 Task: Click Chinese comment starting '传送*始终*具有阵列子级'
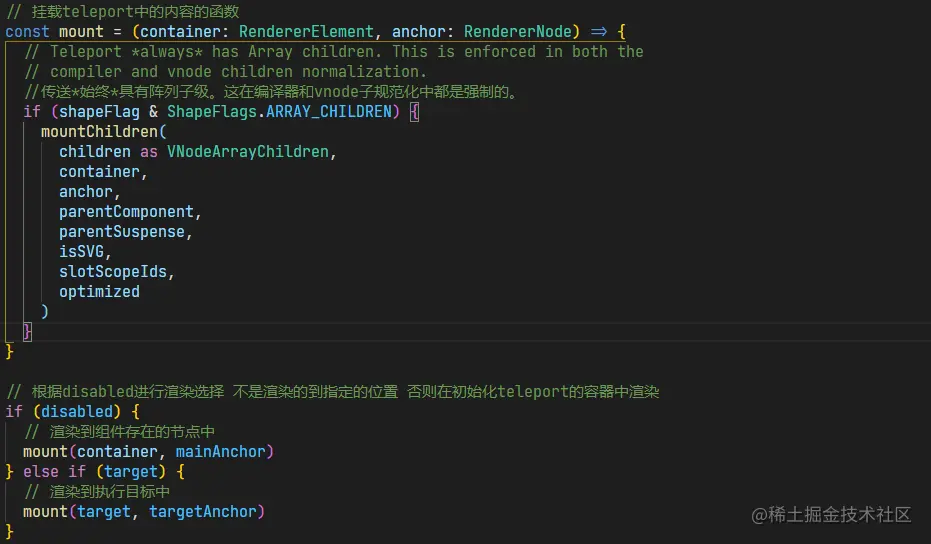click(x=271, y=92)
